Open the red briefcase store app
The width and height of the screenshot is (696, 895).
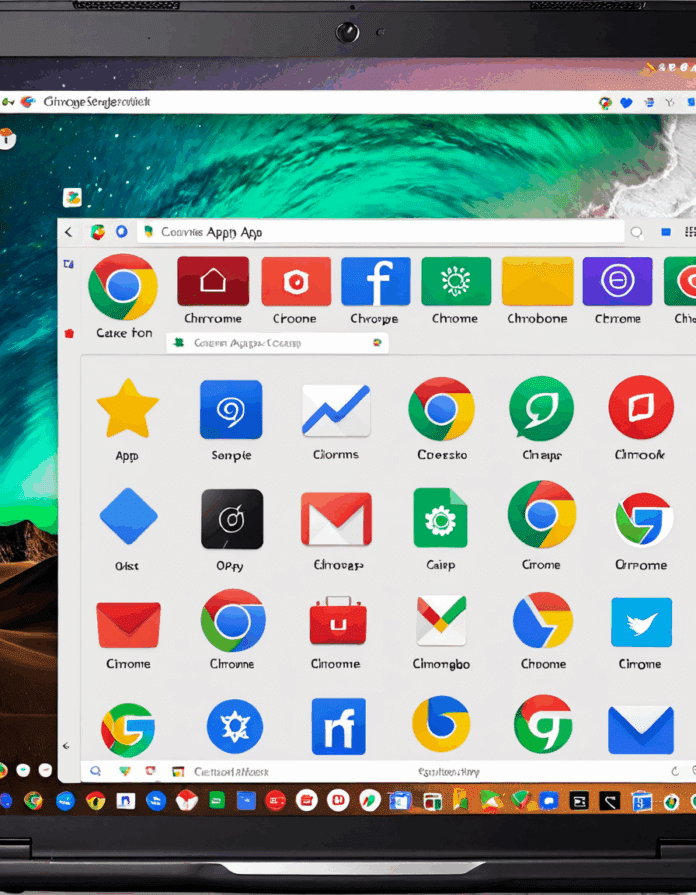(338, 620)
